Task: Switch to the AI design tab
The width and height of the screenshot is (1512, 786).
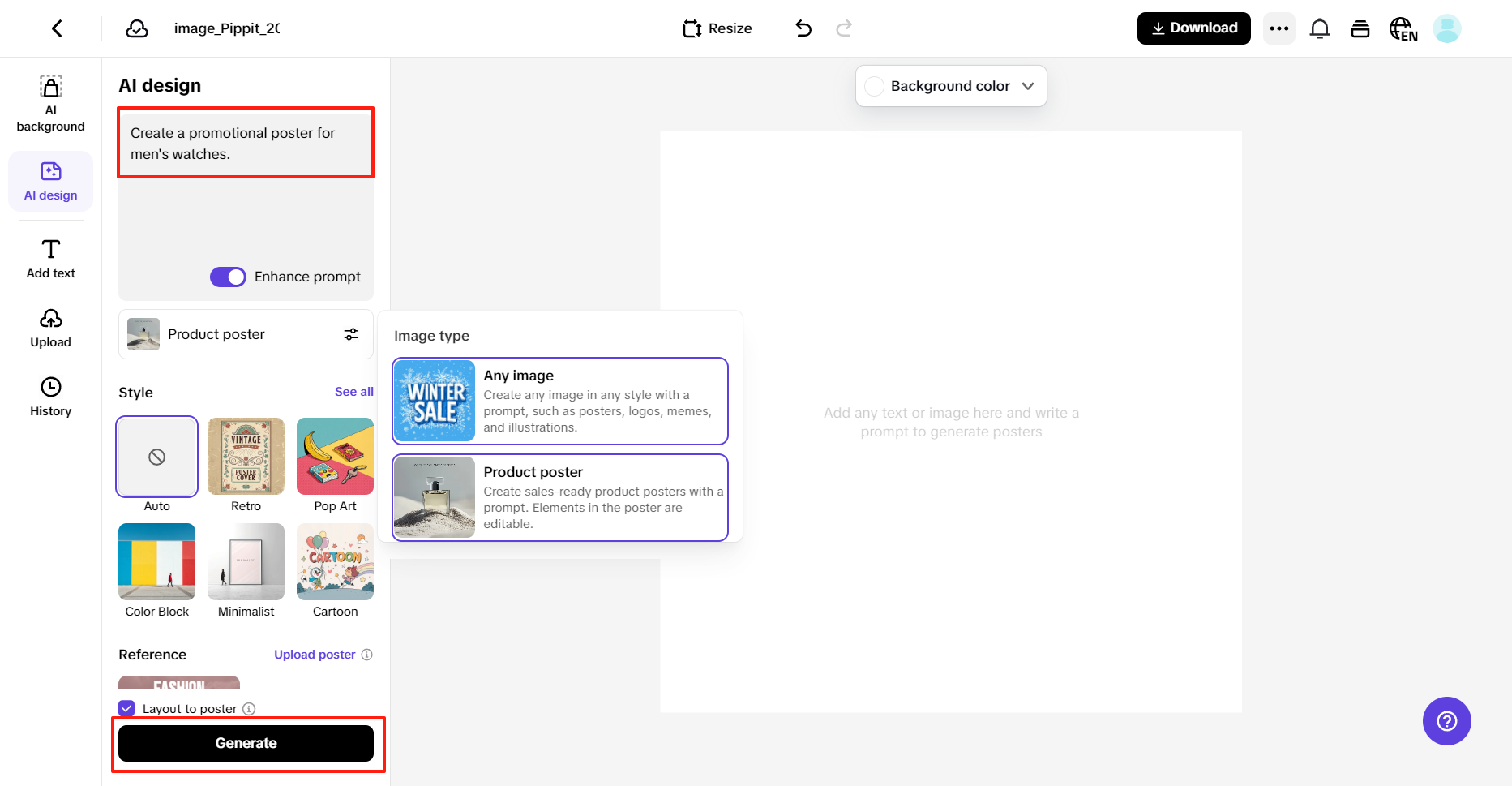Action: [50, 180]
